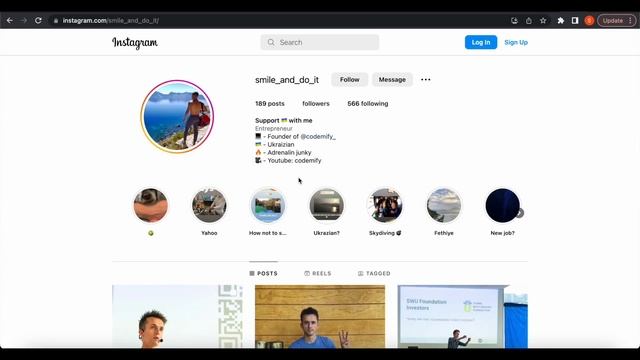Screen dimensions: 640x360
Task: Open the three-dot profile options menu
Action: tap(425, 80)
